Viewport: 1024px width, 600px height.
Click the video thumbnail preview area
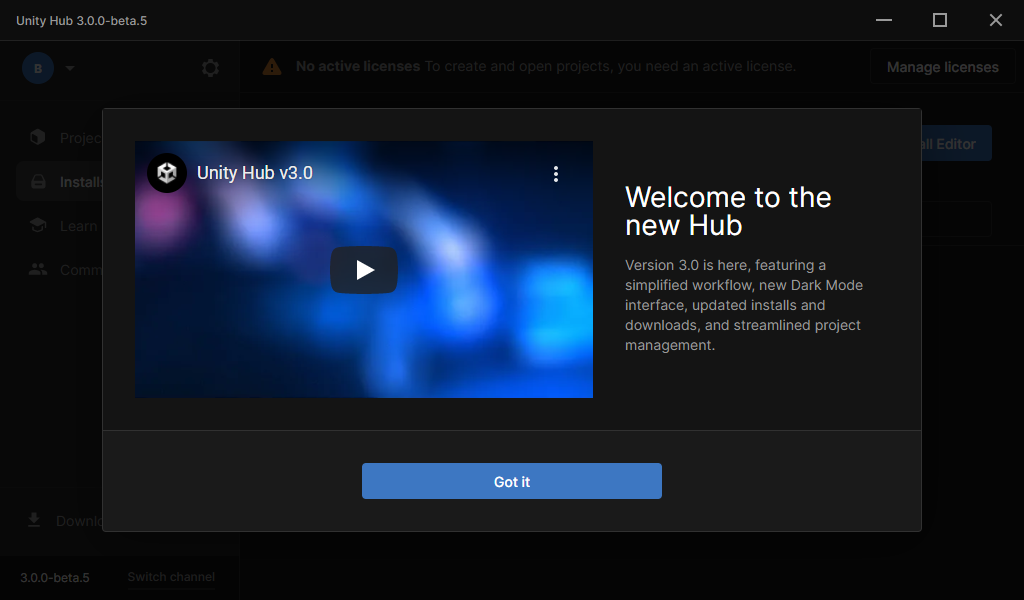click(364, 270)
